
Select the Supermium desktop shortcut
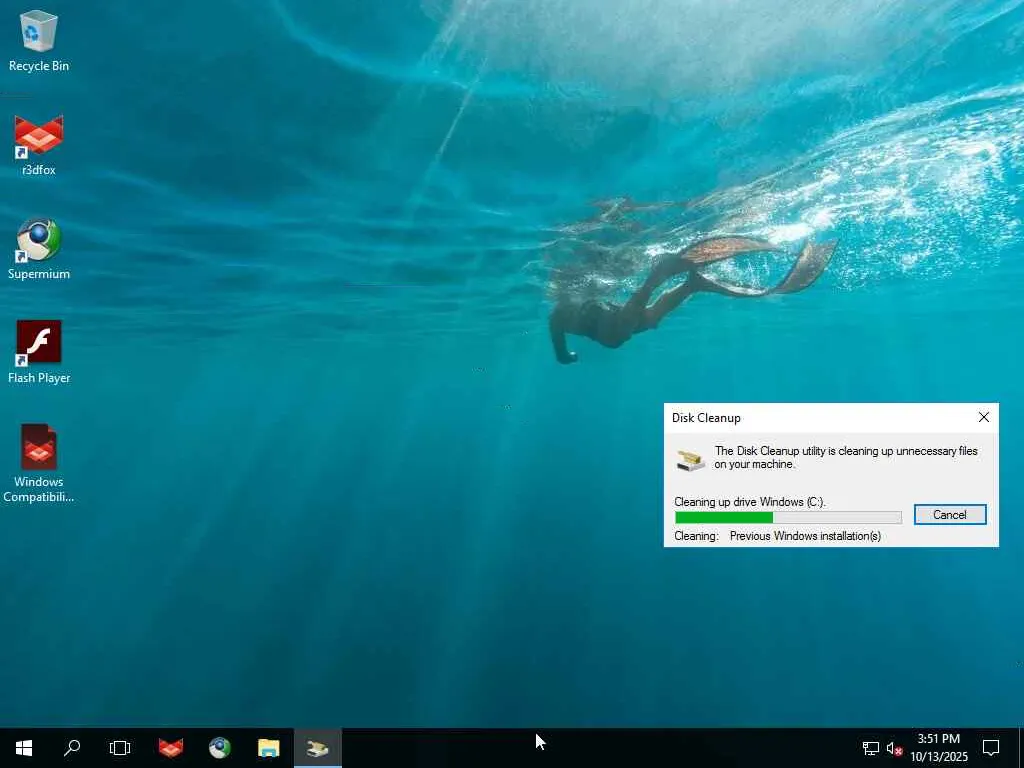pyautogui.click(x=39, y=249)
